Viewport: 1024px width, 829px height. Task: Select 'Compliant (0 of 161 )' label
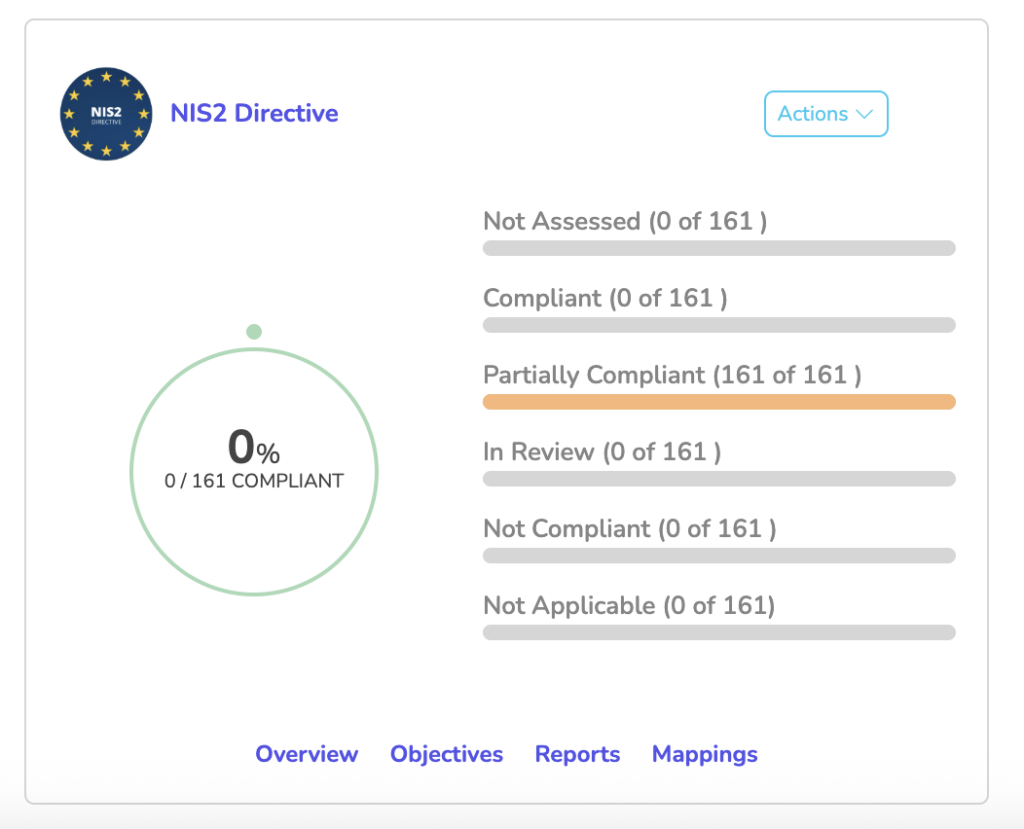[605, 299]
